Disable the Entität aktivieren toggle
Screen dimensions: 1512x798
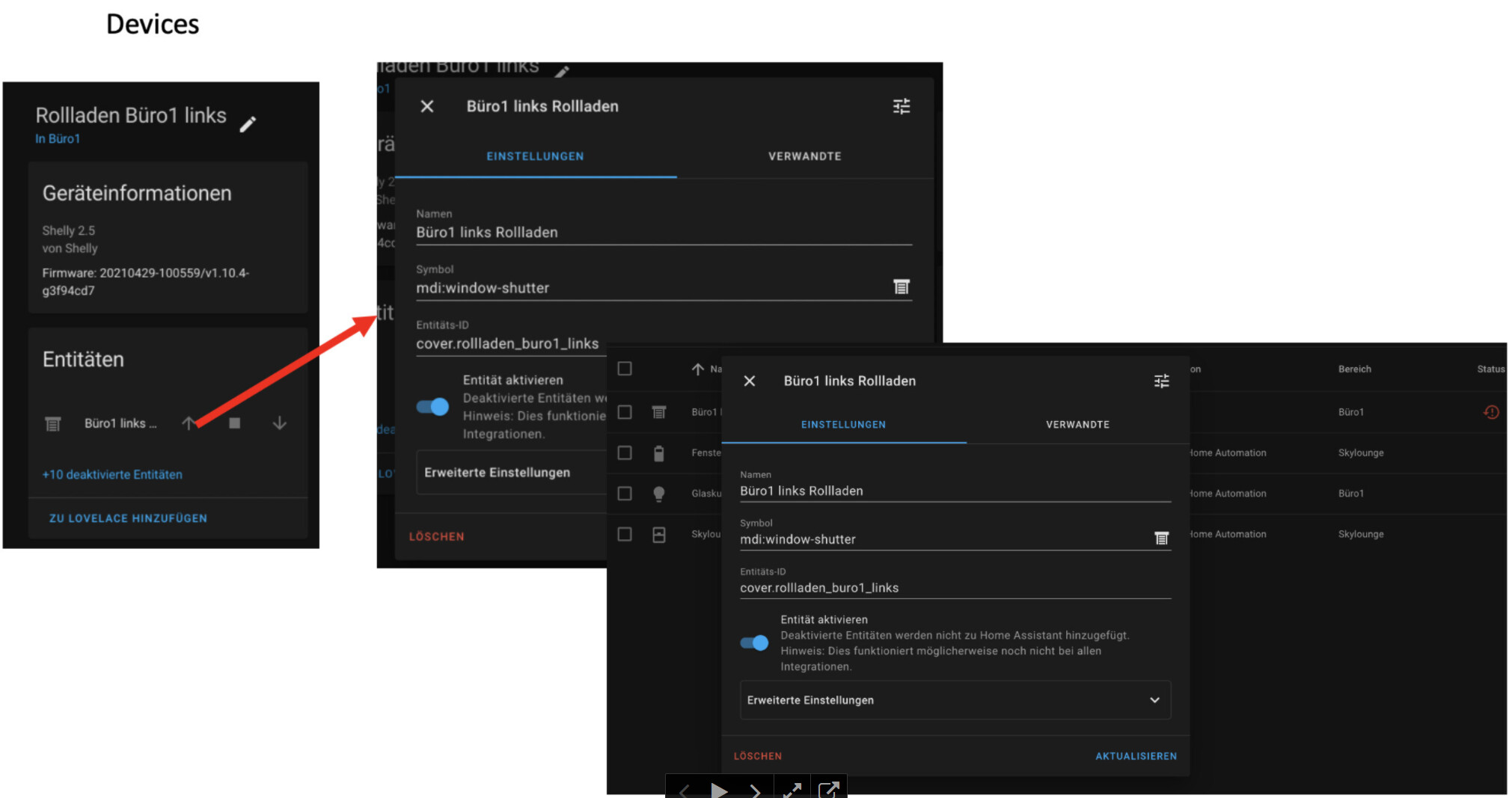pos(755,642)
